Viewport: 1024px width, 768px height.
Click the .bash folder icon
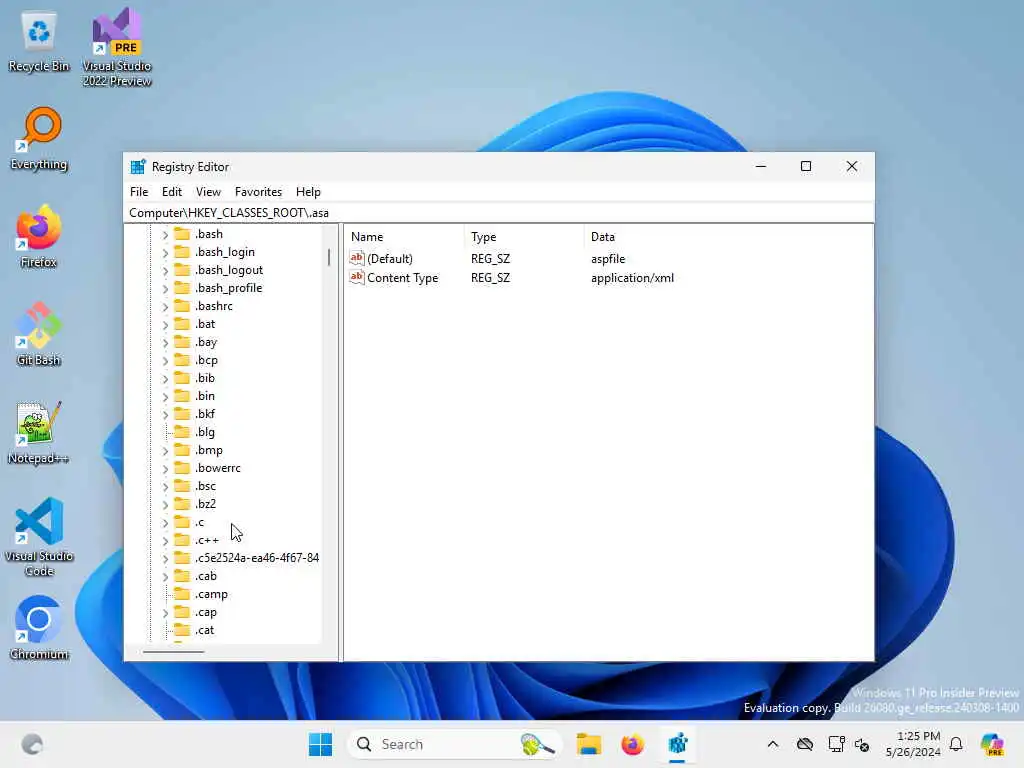point(182,234)
